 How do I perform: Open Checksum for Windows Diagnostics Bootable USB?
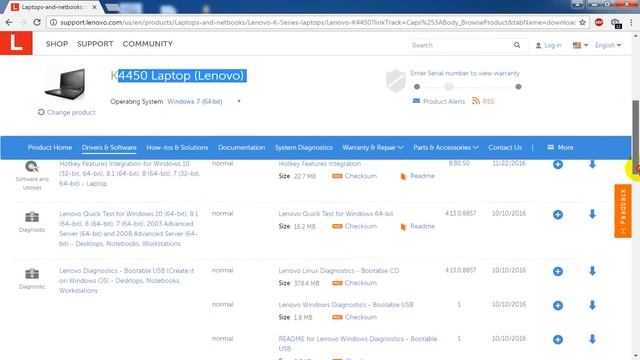pos(355,317)
